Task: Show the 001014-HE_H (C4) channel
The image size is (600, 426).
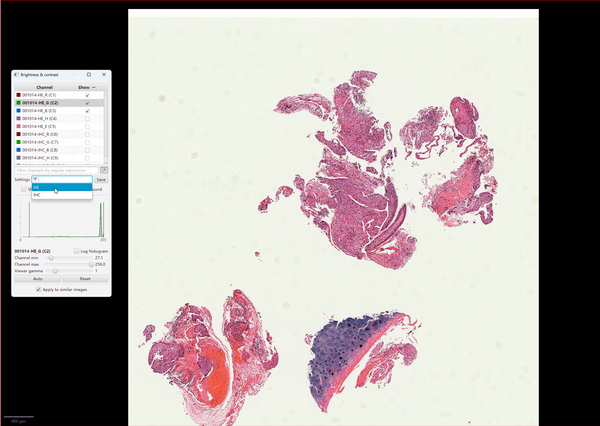Action: click(x=88, y=119)
